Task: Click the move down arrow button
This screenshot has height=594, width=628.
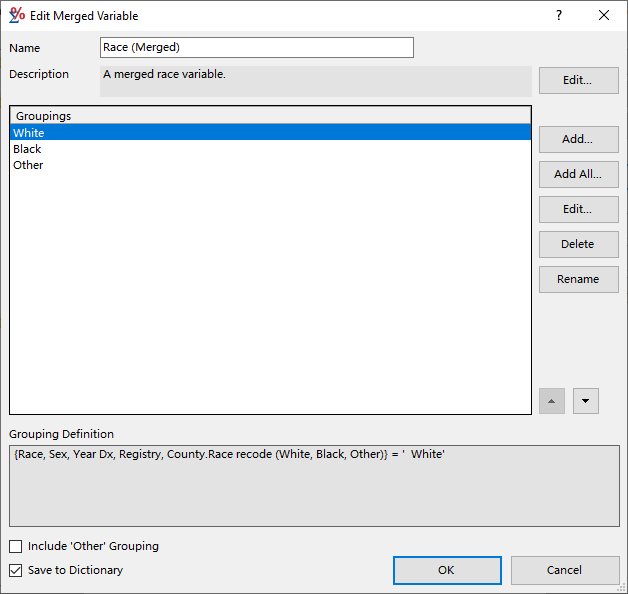Action: (585, 401)
